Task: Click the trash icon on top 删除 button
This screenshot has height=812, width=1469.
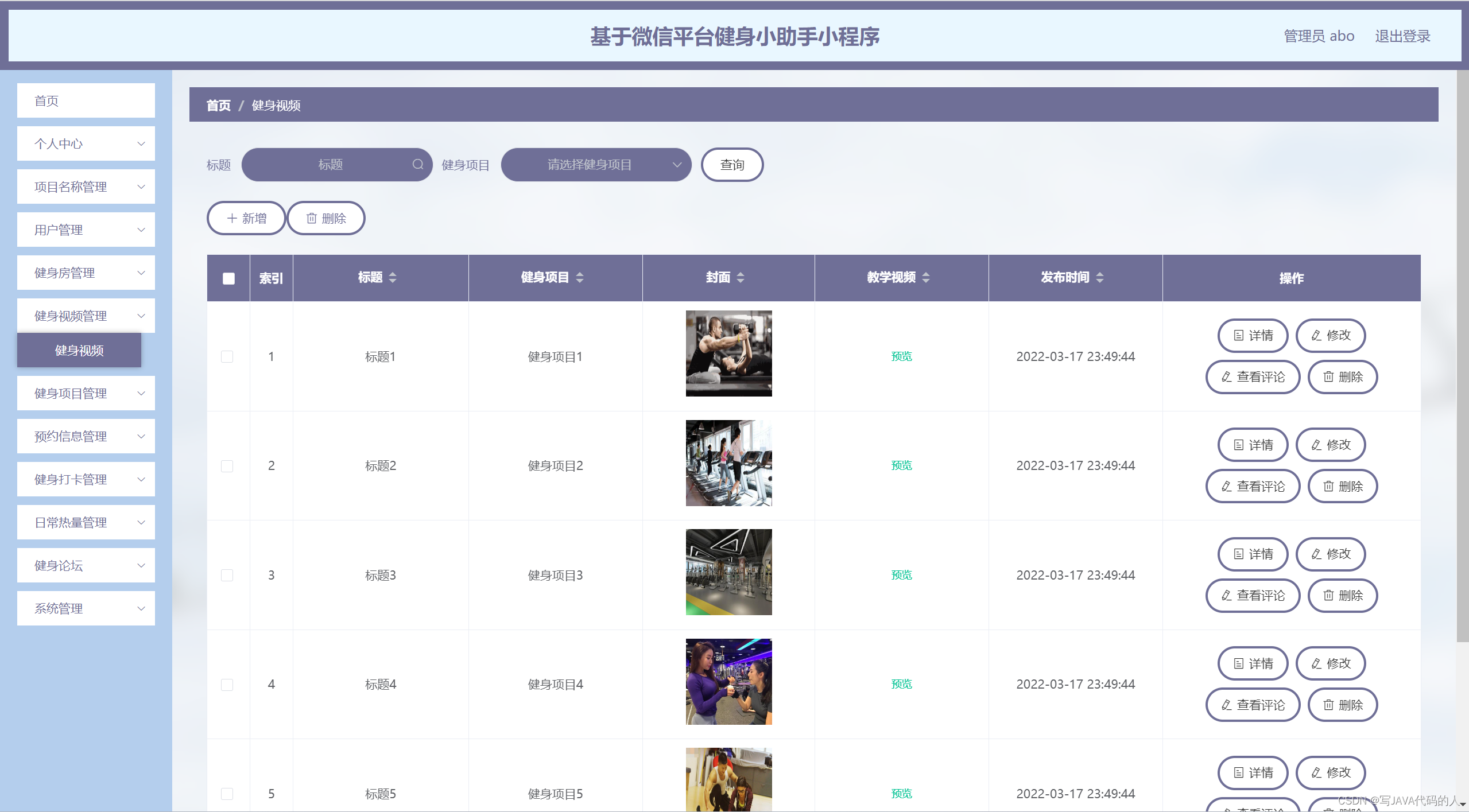Action: [312, 218]
